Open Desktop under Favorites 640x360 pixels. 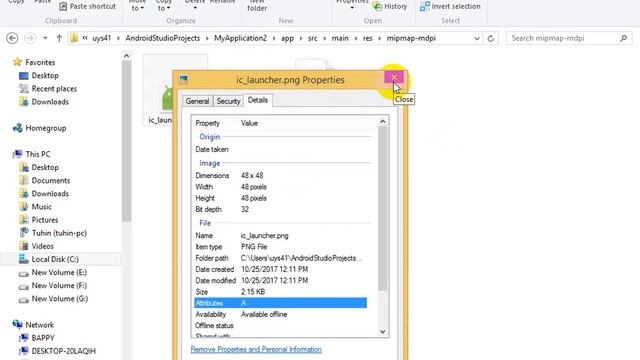45,76
